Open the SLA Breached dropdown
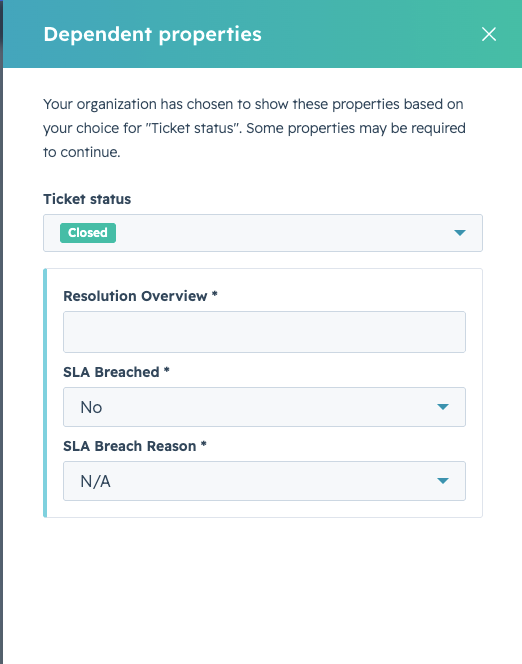 click(264, 407)
